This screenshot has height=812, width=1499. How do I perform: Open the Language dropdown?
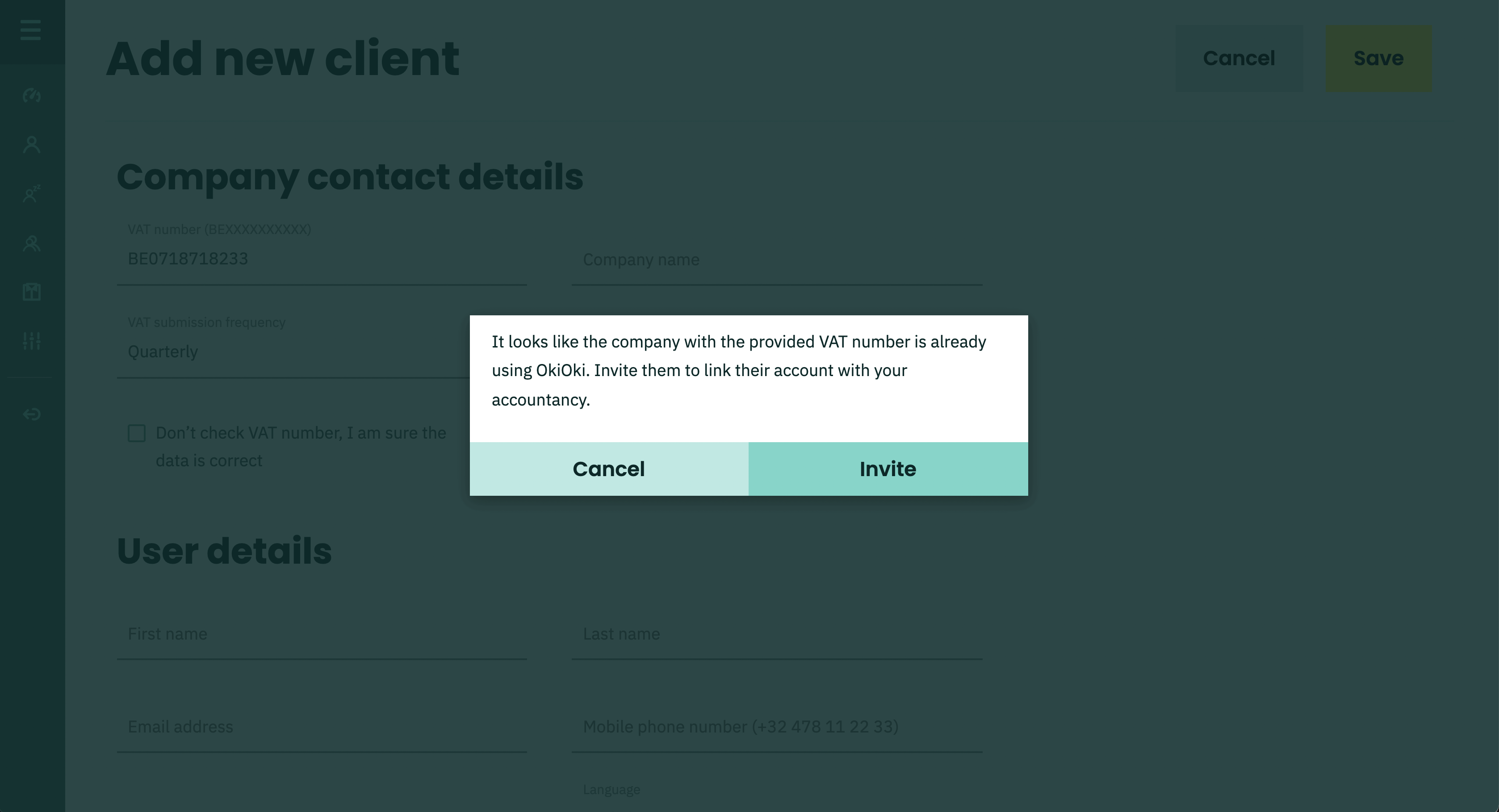click(777, 796)
